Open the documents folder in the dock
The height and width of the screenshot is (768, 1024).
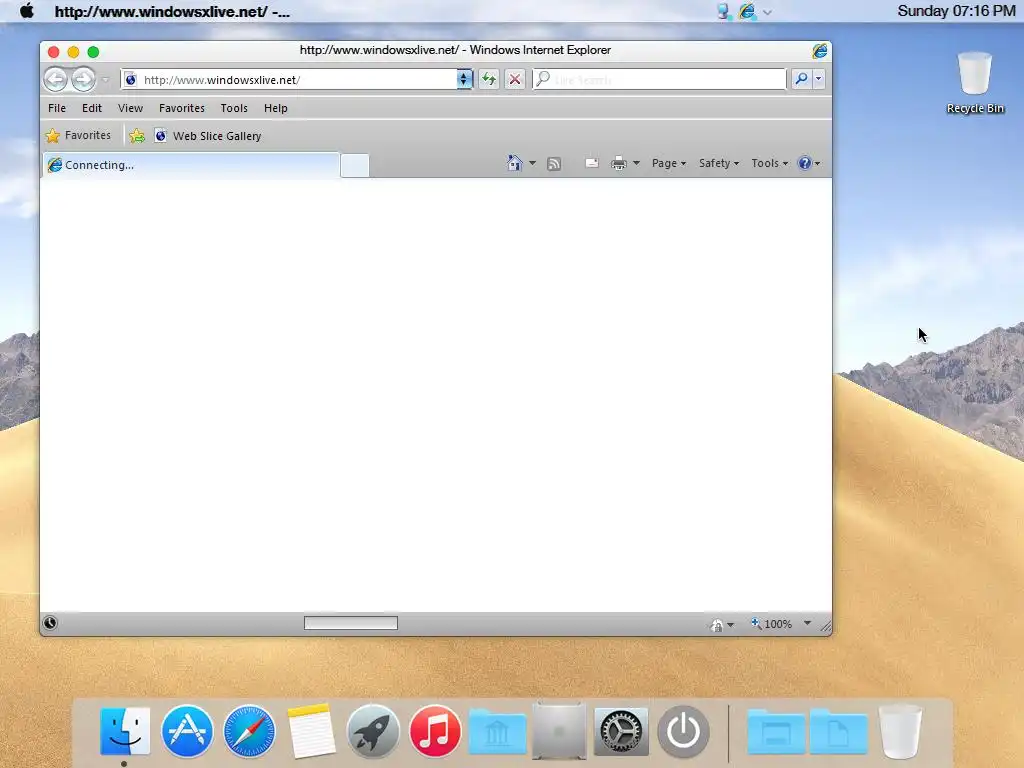coord(839,731)
